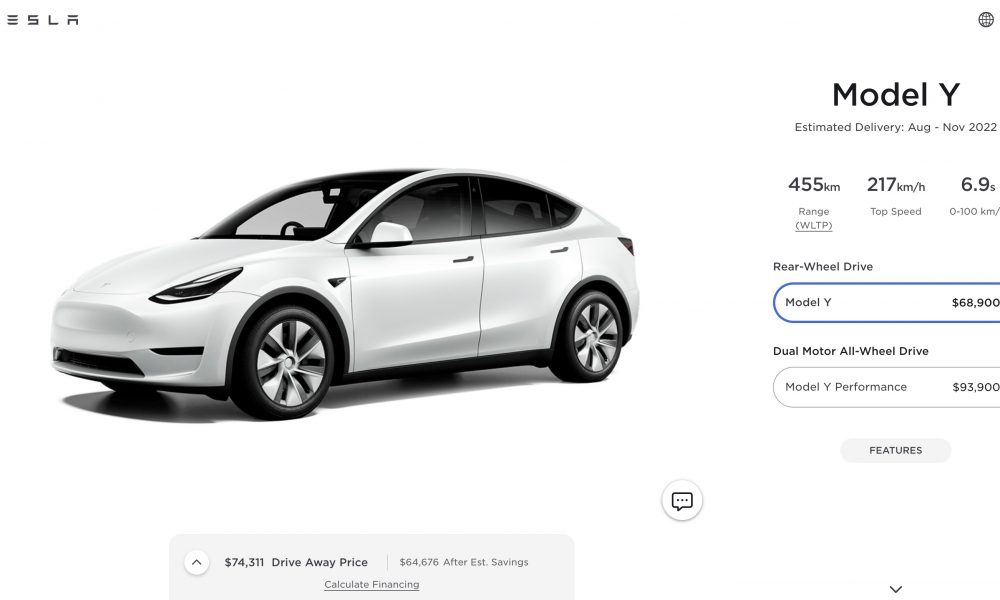
Task: Expand the Drive Away Price details chevron
Action: point(196,562)
